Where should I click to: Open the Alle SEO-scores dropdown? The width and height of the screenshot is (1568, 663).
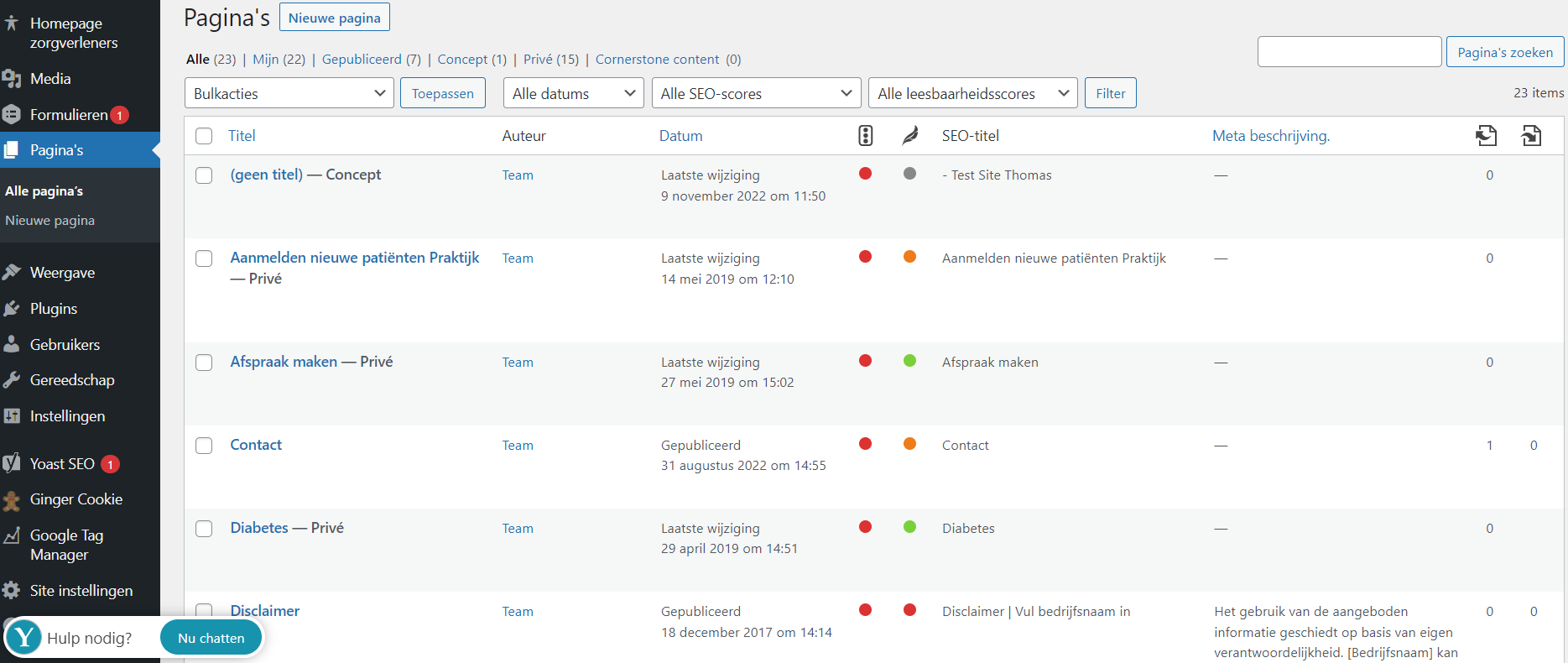757,93
